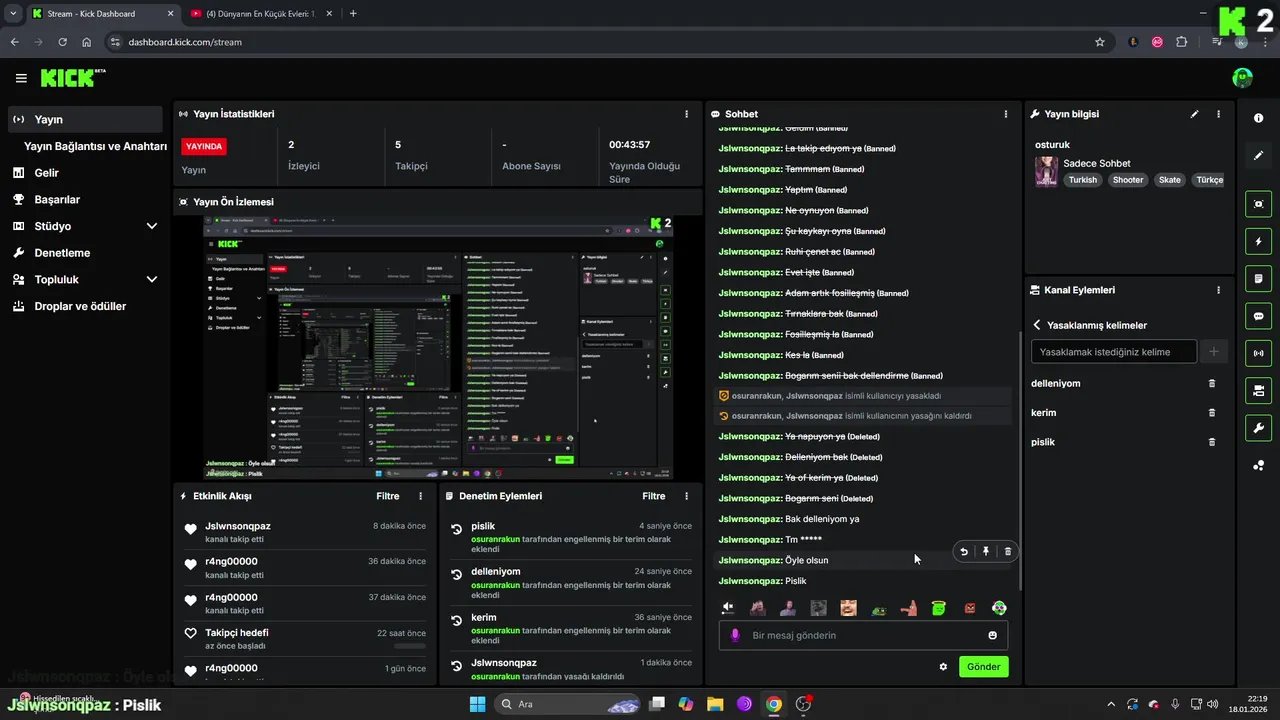Open the Kanal Eylemleri three-dot menu
Viewport: 1280px width, 720px height.
click(x=1218, y=290)
